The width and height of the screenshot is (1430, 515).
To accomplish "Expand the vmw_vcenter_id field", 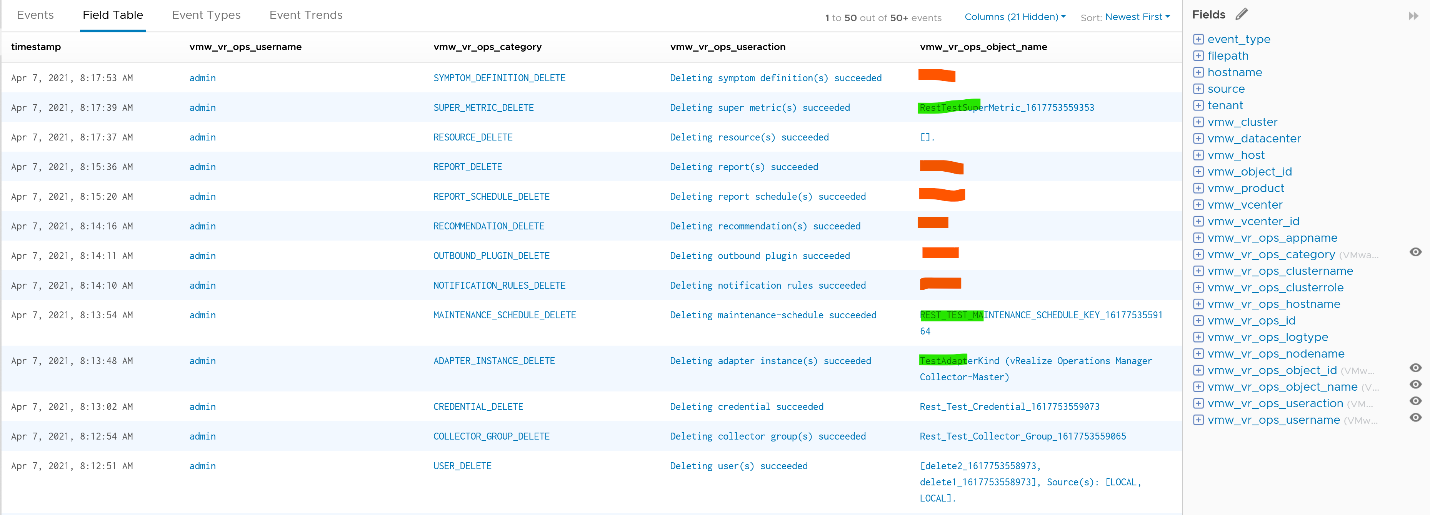I will [x=1198, y=221].
